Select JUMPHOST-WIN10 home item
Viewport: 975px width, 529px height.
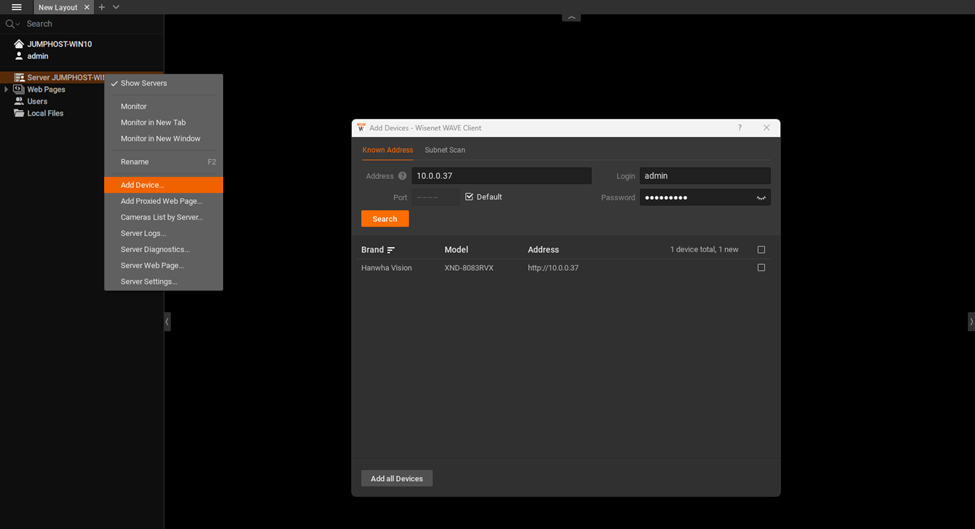(x=59, y=44)
